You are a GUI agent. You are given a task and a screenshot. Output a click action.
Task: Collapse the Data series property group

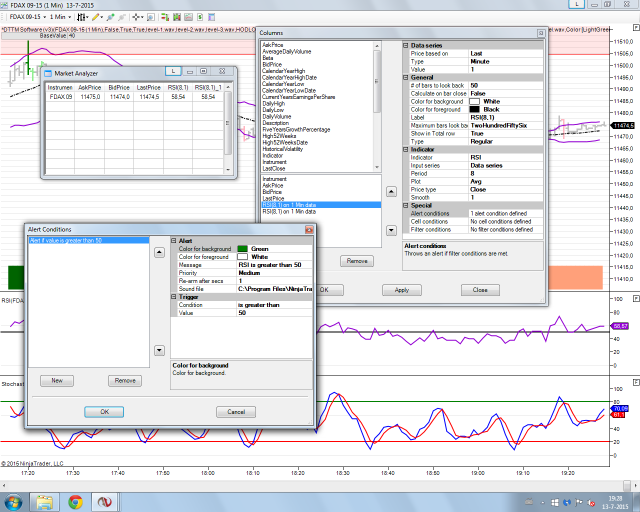tap(407, 46)
